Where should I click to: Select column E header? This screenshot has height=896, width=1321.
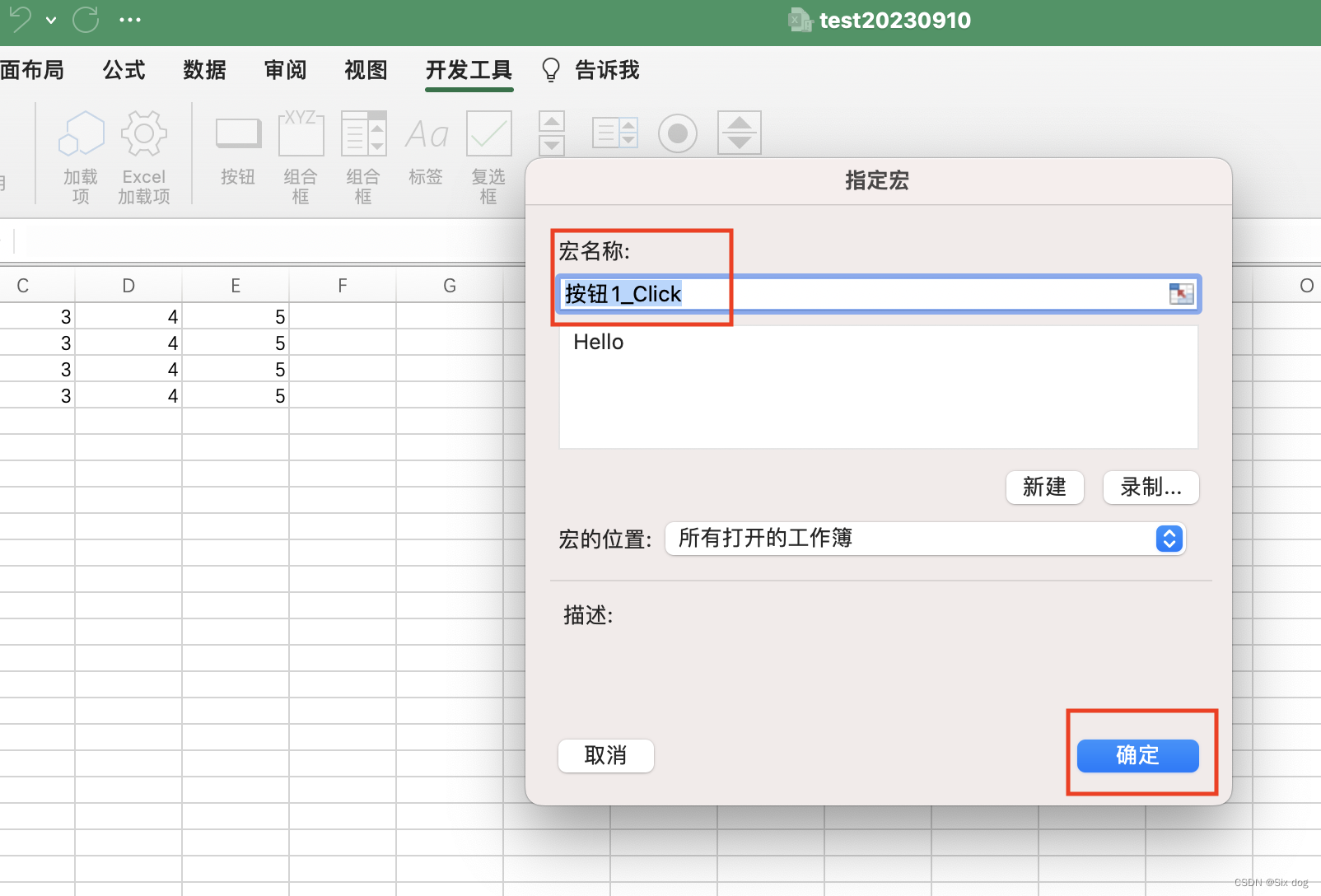pyautogui.click(x=236, y=286)
